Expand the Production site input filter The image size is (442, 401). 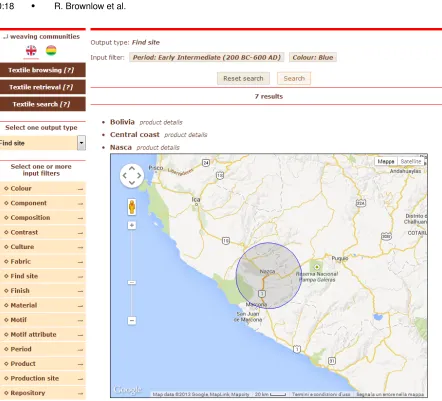click(x=43, y=378)
